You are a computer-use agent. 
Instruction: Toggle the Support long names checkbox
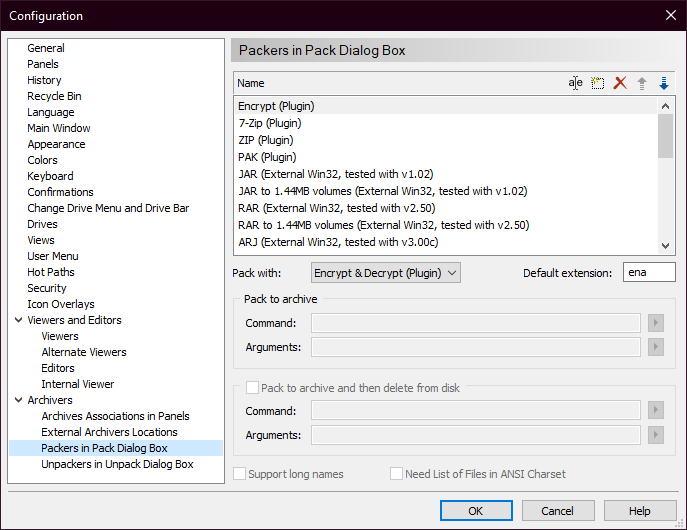pos(240,474)
